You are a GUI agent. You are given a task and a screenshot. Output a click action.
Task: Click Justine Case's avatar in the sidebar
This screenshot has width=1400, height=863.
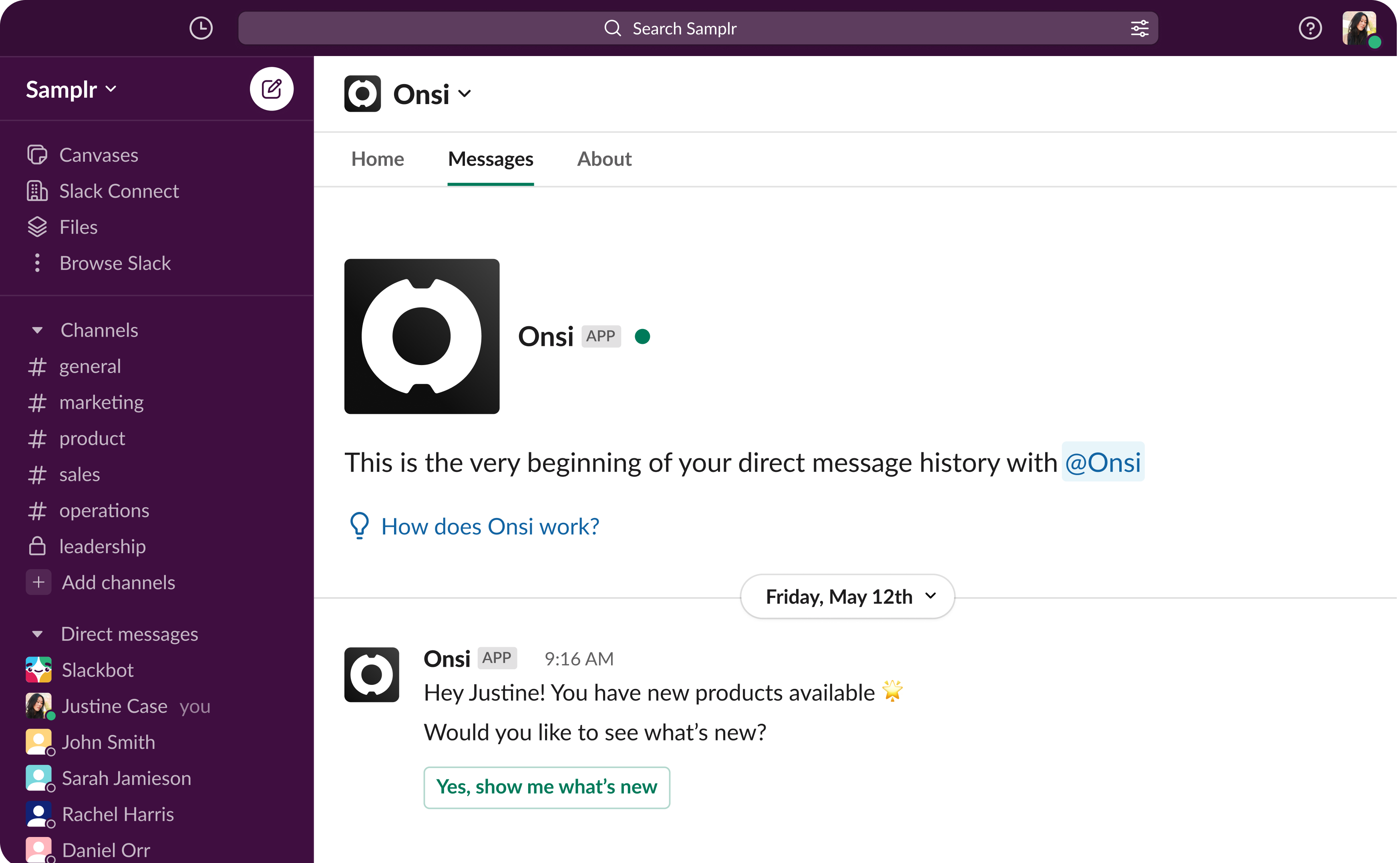[x=39, y=706]
